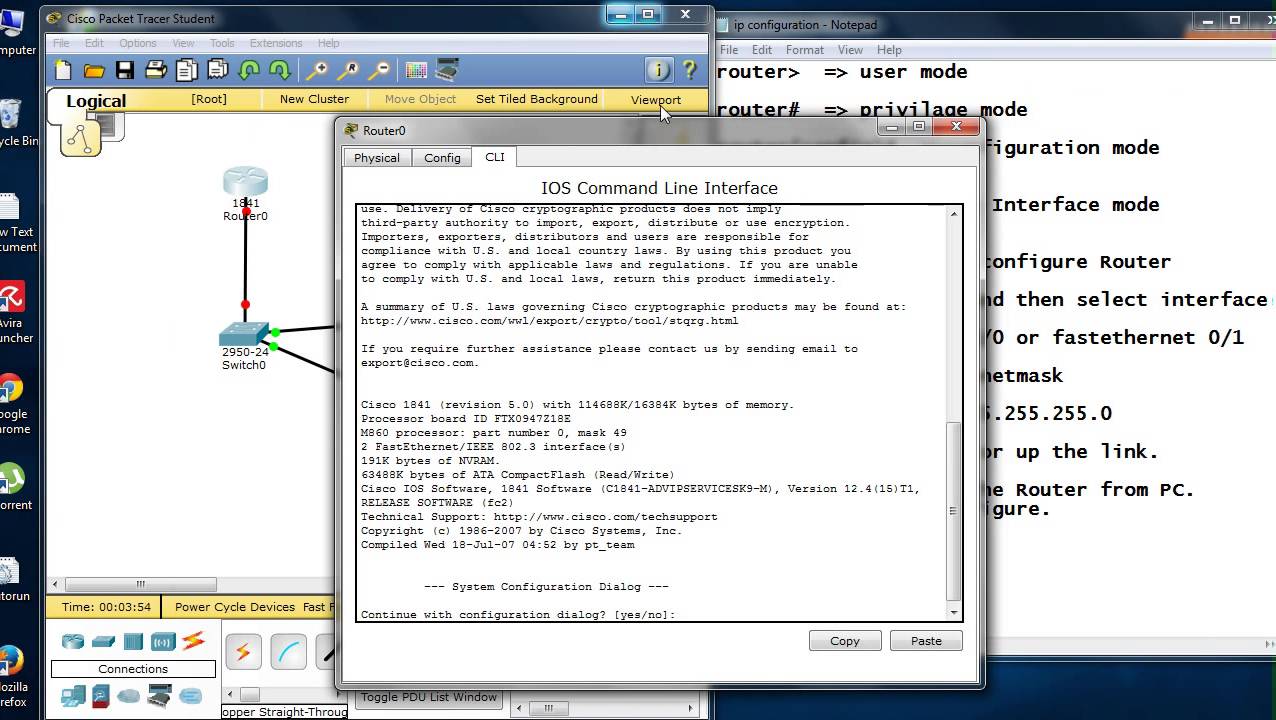Select the CLI tab of Router0

point(495,157)
